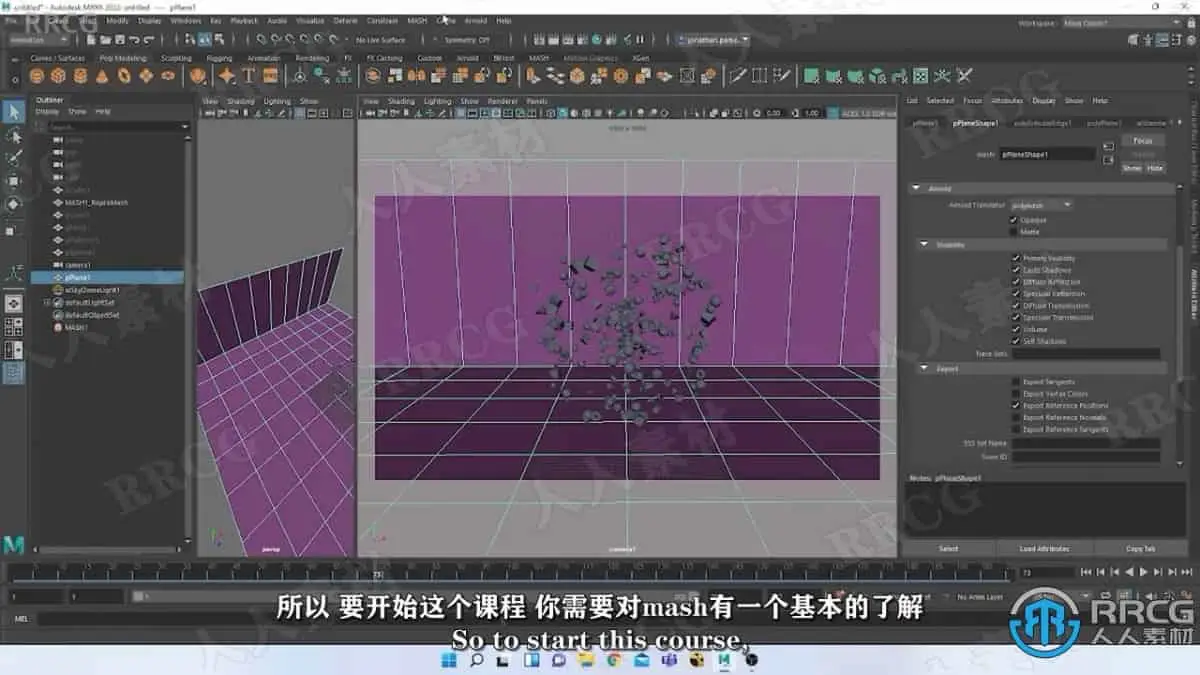Viewport: 1200px width, 675px height.
Task: Click the Focus button
Action: (1142, 141)
